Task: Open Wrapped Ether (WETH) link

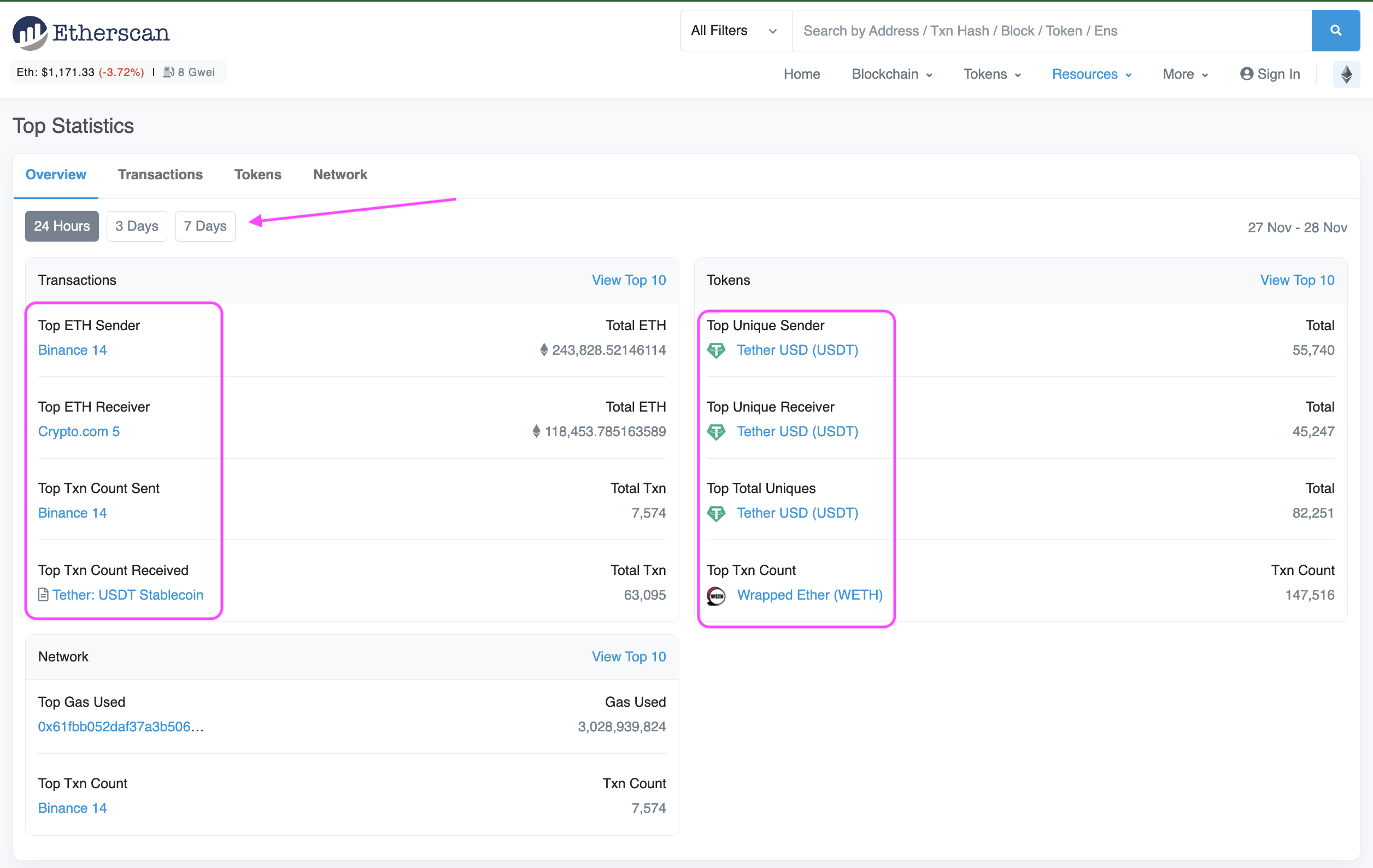Action: 809,595
